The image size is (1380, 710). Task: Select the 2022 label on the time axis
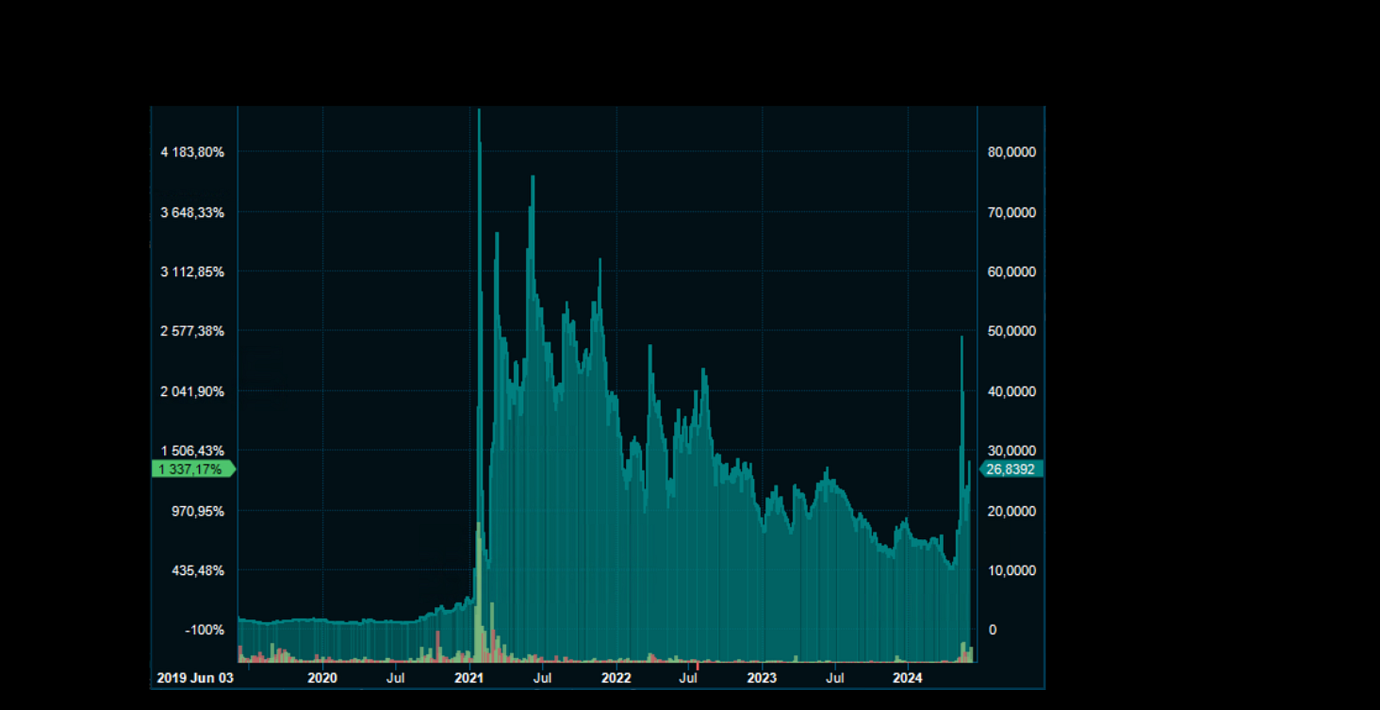tap(616, 678)
